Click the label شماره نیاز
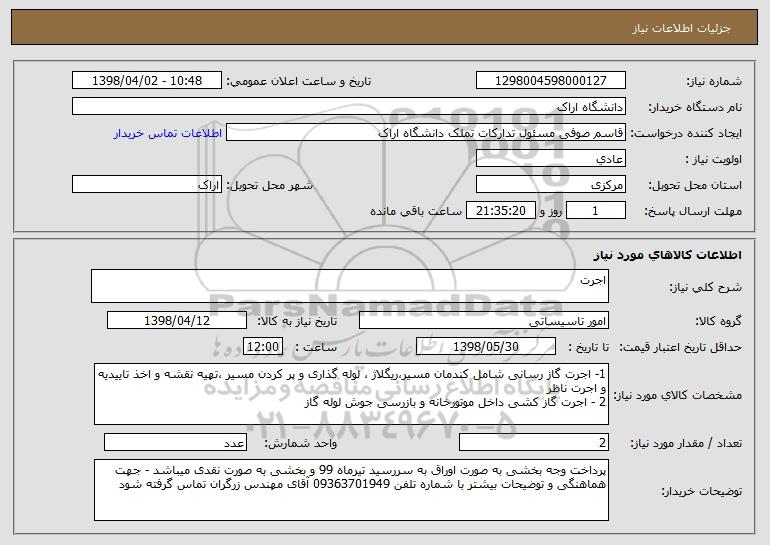770x545 pixels. [x=713, y=81]
